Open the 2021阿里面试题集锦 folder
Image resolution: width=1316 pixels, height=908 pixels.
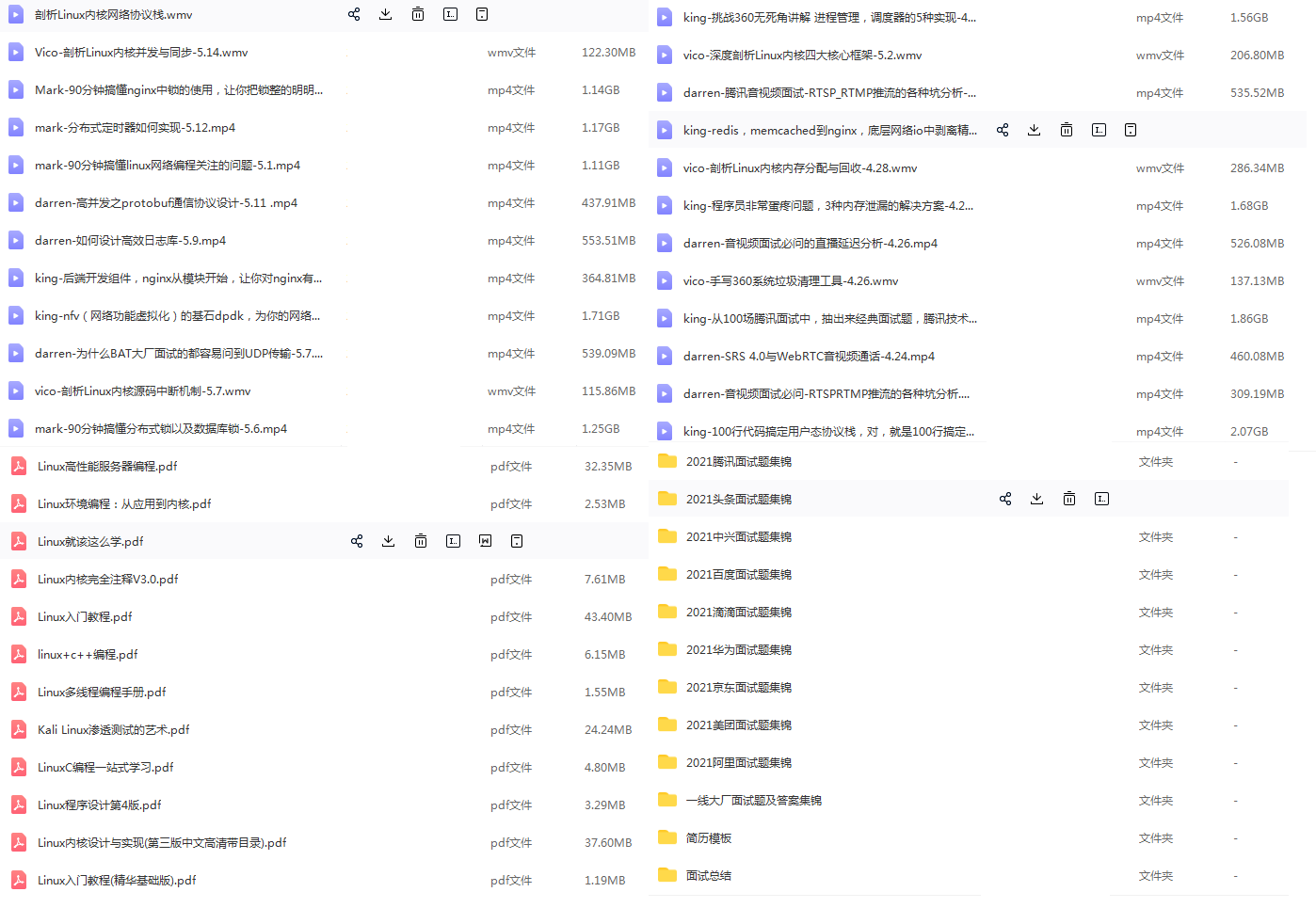pyautogui.click(x=739, y=762)
